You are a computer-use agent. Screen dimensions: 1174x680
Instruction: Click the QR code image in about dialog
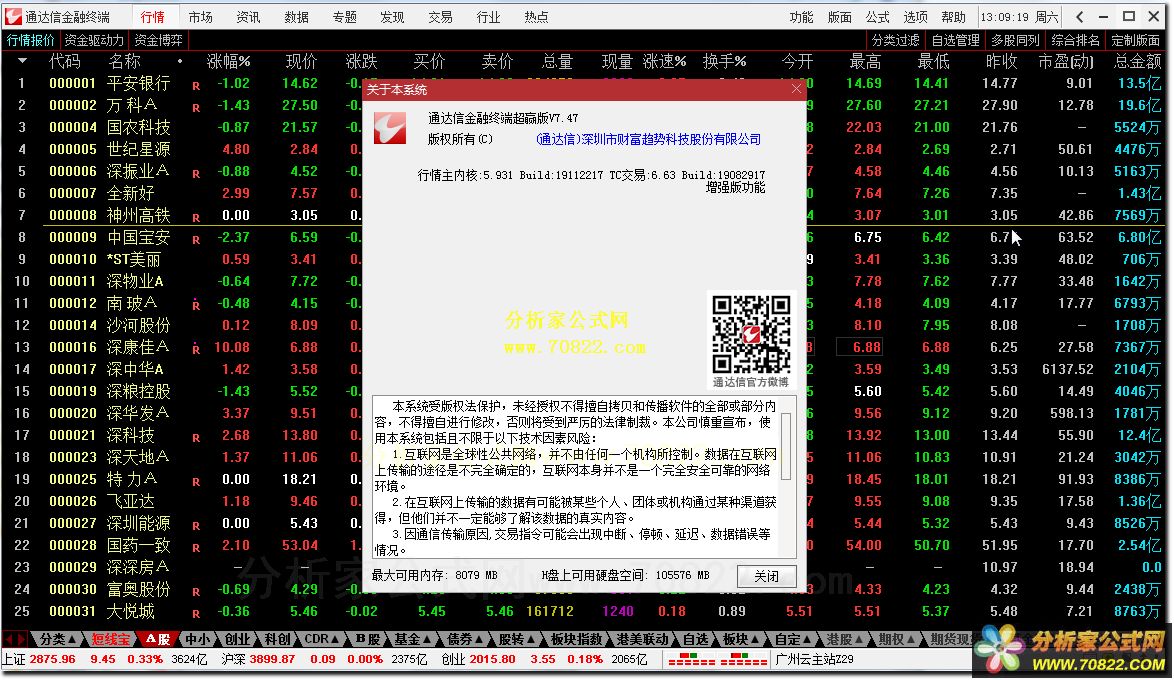coord(751,334)
